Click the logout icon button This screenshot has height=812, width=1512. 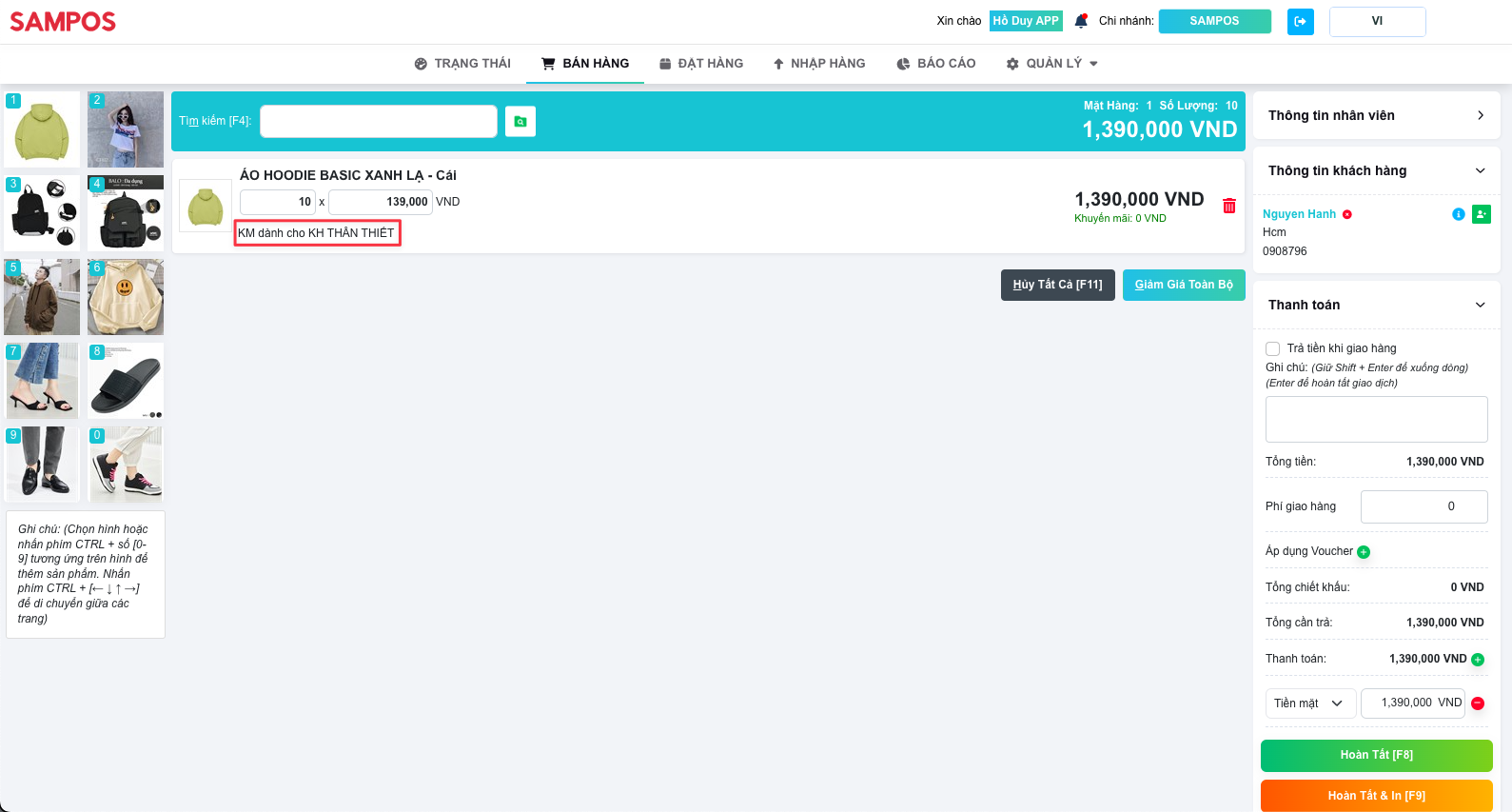click(x=1300, y=21)
